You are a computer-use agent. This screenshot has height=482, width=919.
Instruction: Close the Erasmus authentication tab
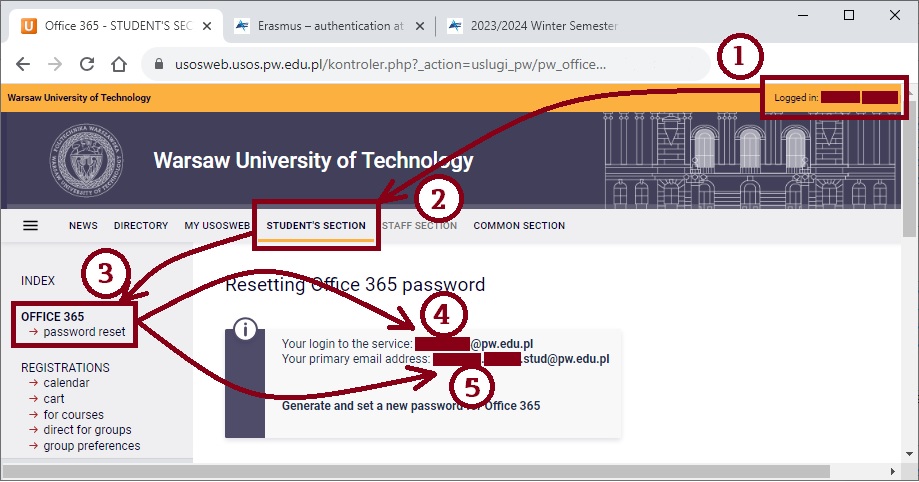point(420,26)
